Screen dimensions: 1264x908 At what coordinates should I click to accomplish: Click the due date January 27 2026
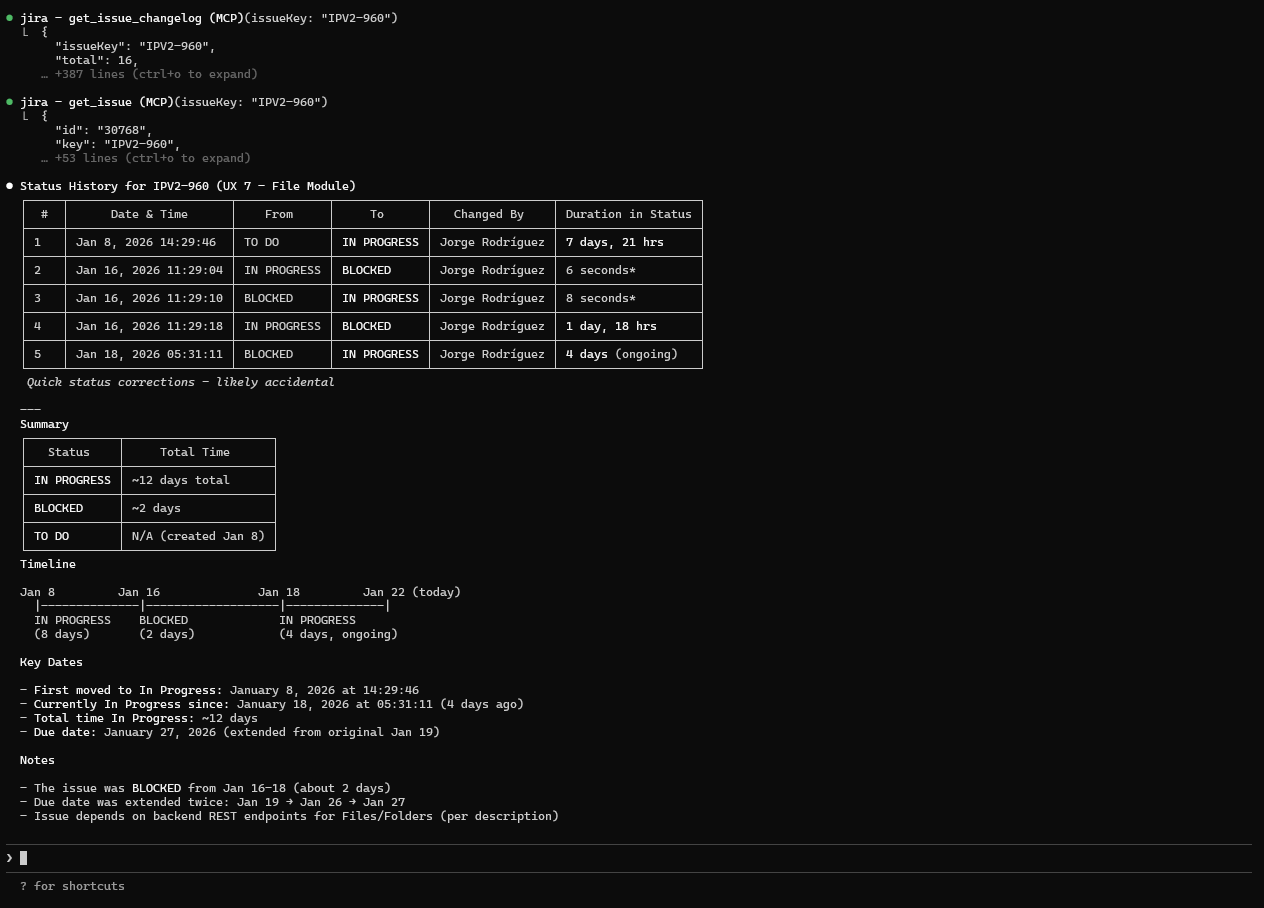pyautogui.click(x=160, y=731)
